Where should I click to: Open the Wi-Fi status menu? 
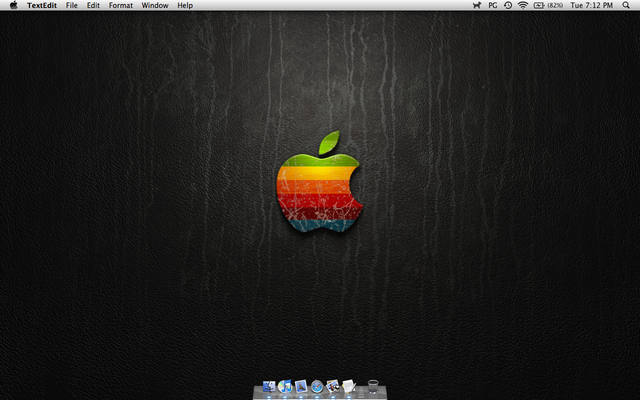(522, 5)
